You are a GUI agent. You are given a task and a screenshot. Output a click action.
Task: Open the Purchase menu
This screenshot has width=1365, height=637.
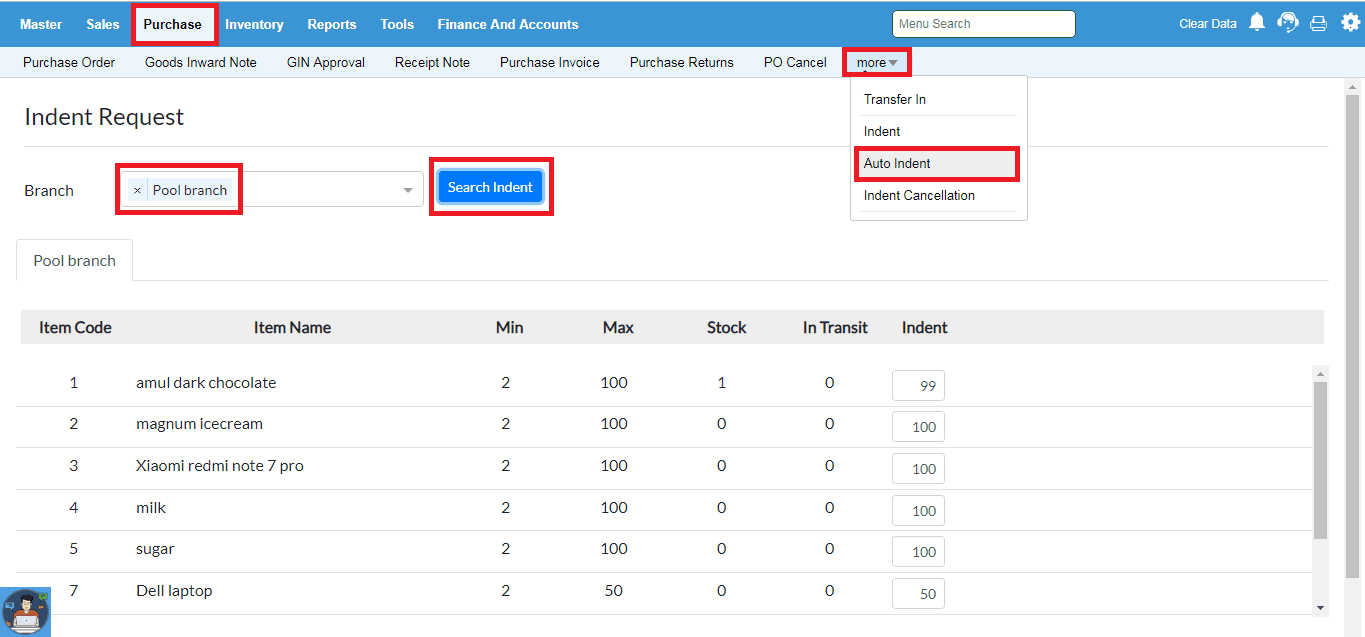(172, 24)
